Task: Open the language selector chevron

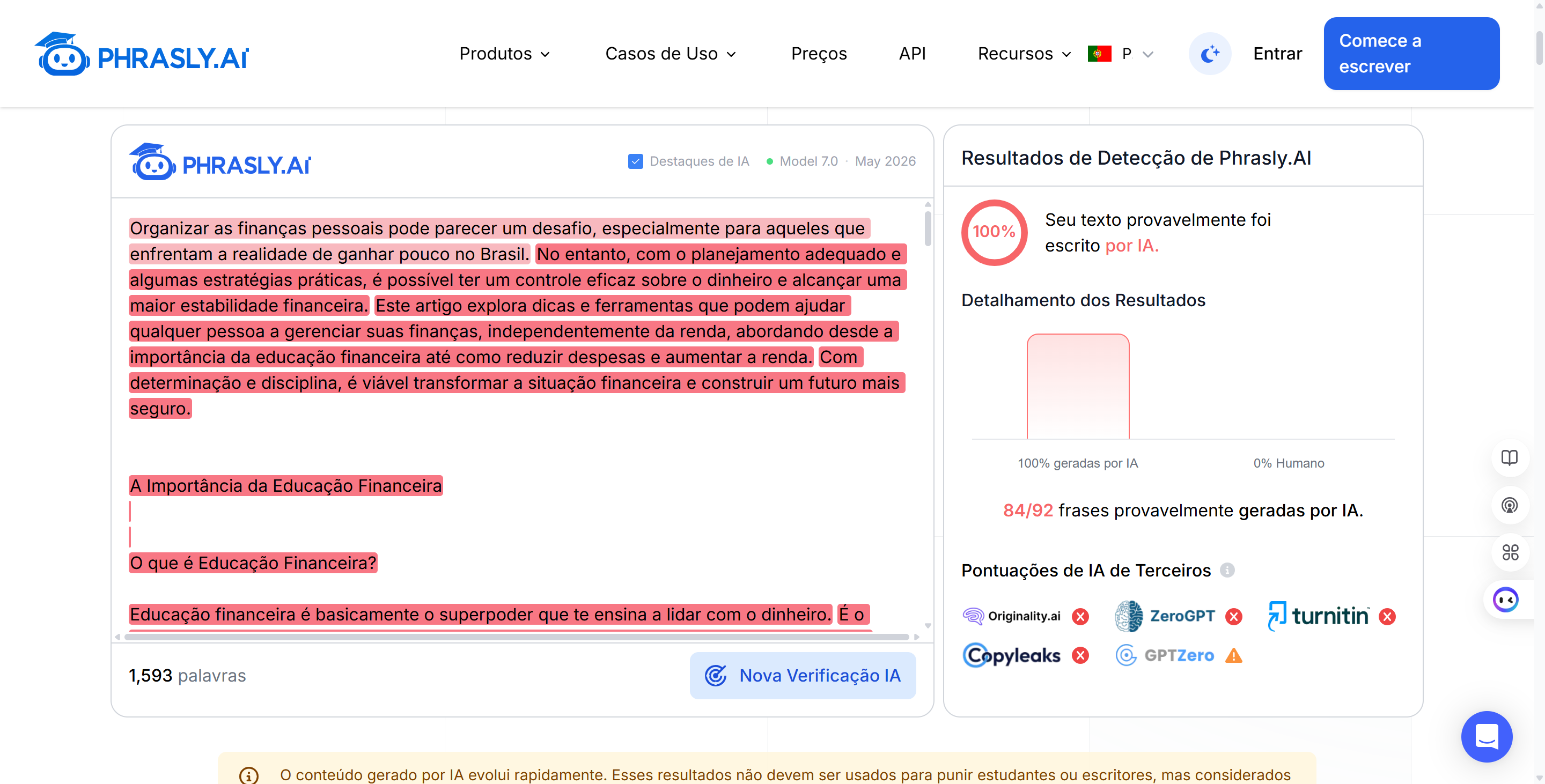Action: pyautogui.click(x=1148, y=55)
